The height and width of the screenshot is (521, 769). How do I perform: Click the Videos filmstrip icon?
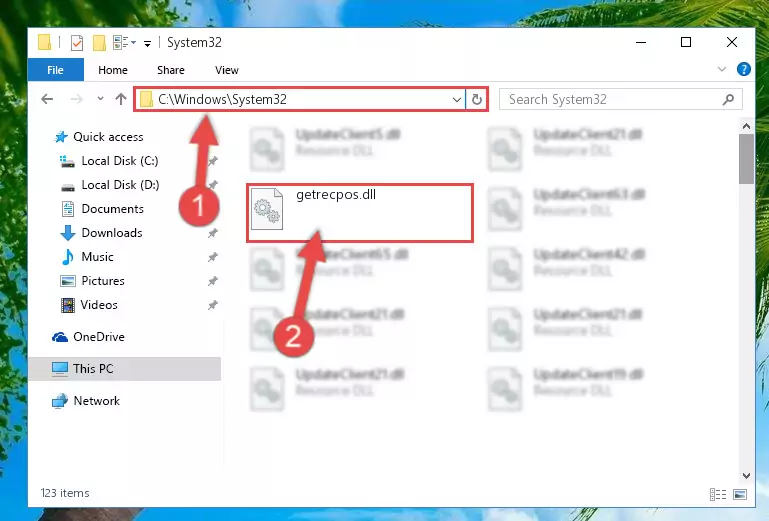(68, 305)
